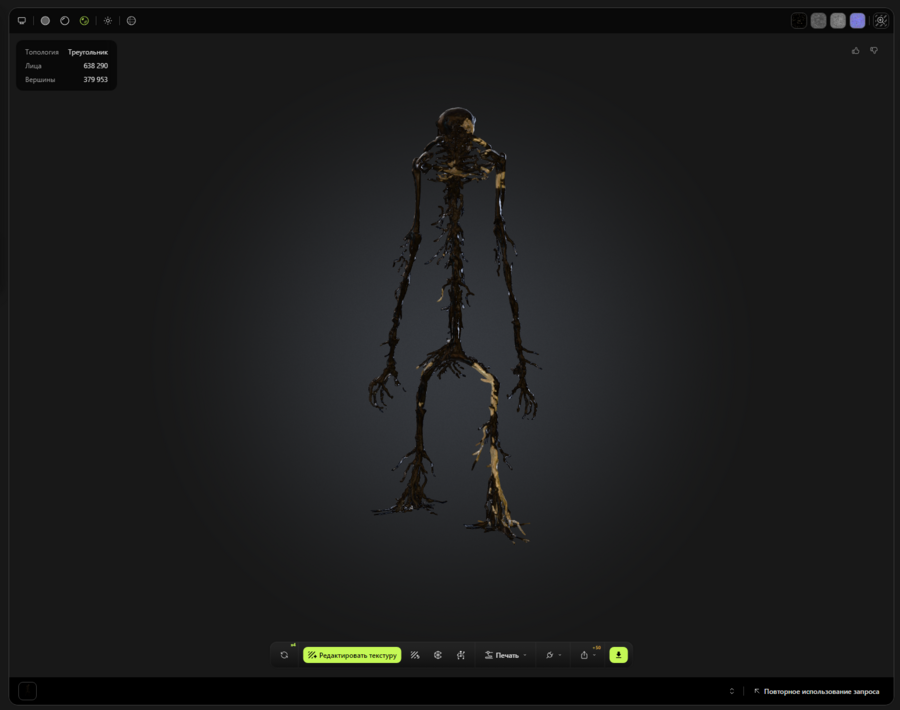The width and height of the screenshot is (900, 710).
Task: Select the outlined sphere shading mode
Action: click(x=65, y=21)
